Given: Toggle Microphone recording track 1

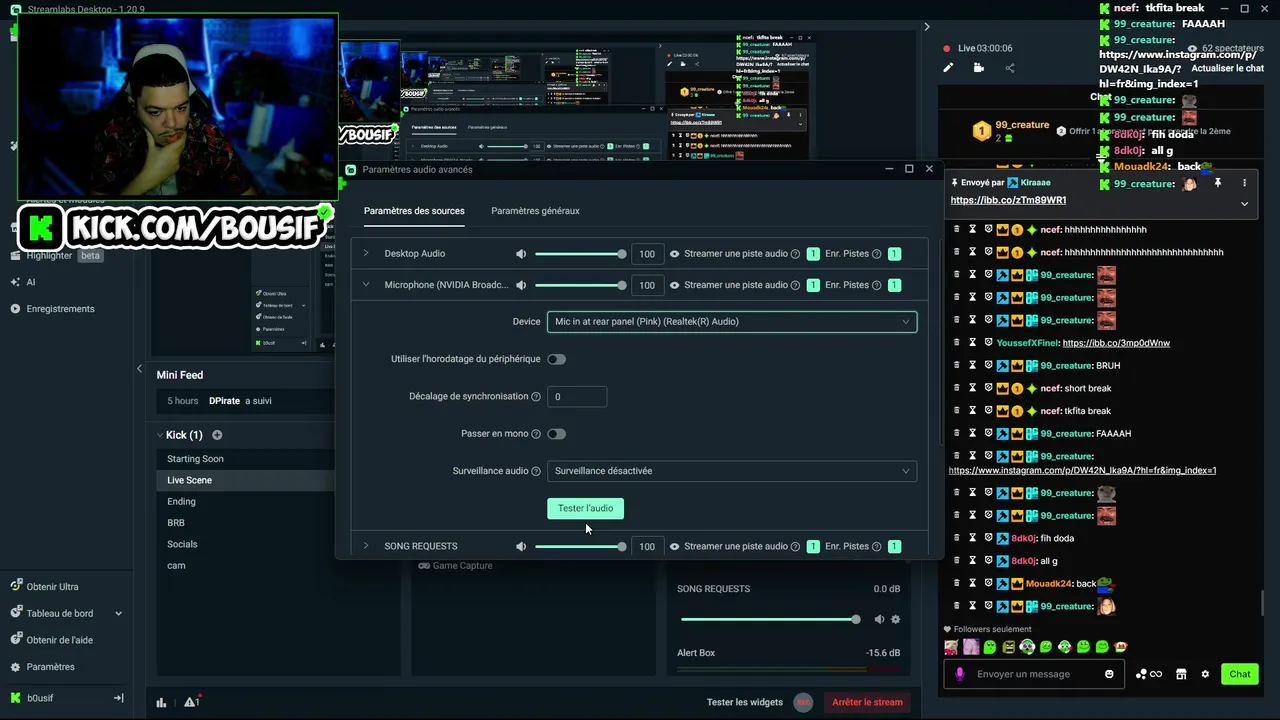Looking at the screenshot, I should (x=894, y=285).
